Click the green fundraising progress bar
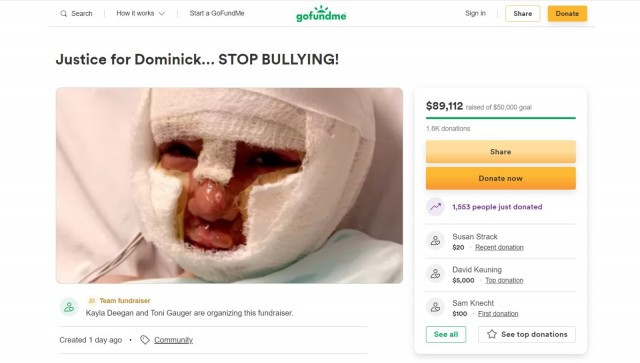Screen dimensions: 640x363 501,118
